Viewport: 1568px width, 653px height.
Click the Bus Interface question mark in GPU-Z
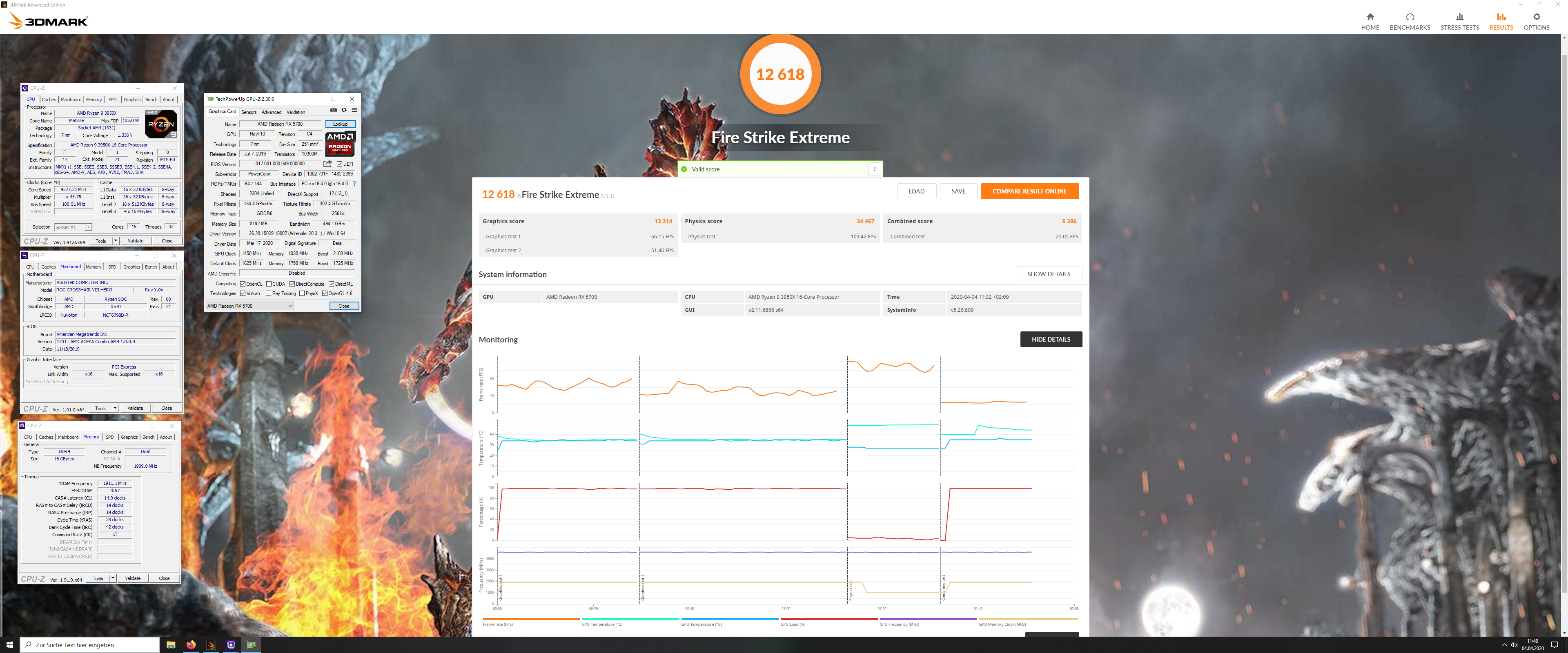point(354,184)
